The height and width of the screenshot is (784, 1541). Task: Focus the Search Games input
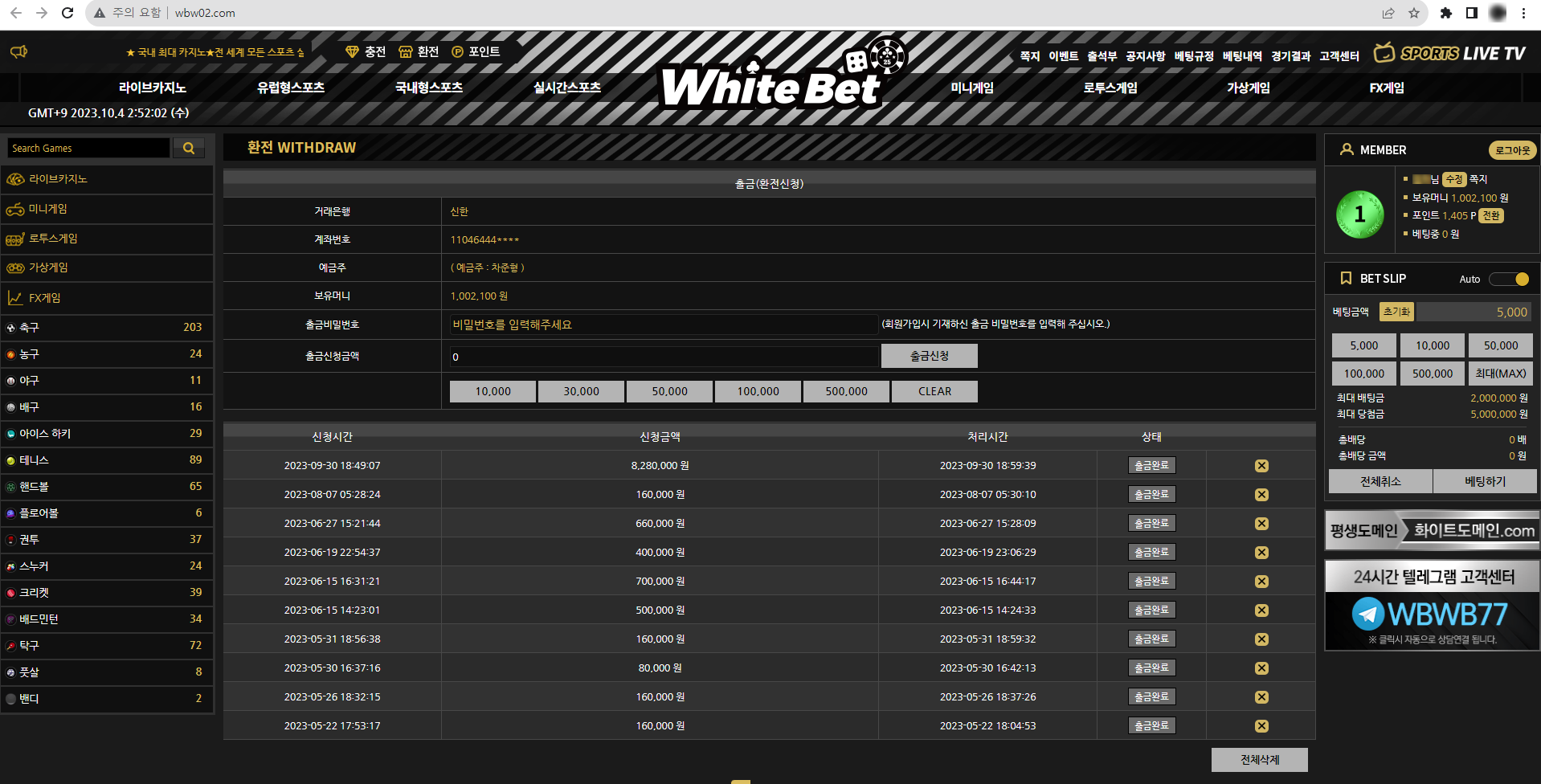click(88, 148)
